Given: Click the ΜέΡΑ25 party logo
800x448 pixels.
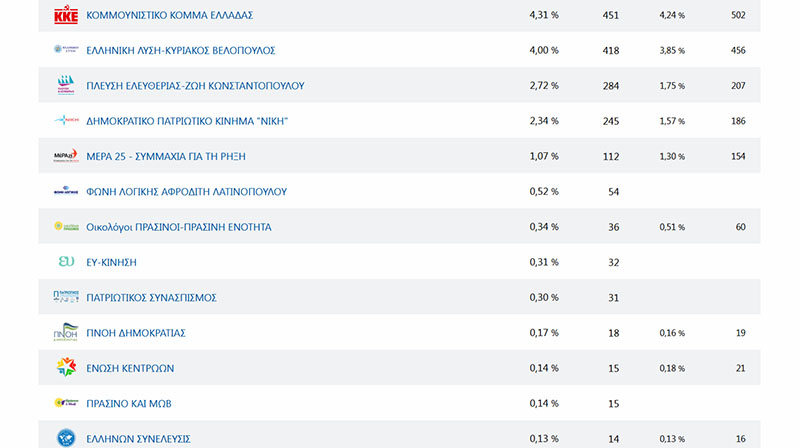Looking at the screenshot, I should [65, 156].
